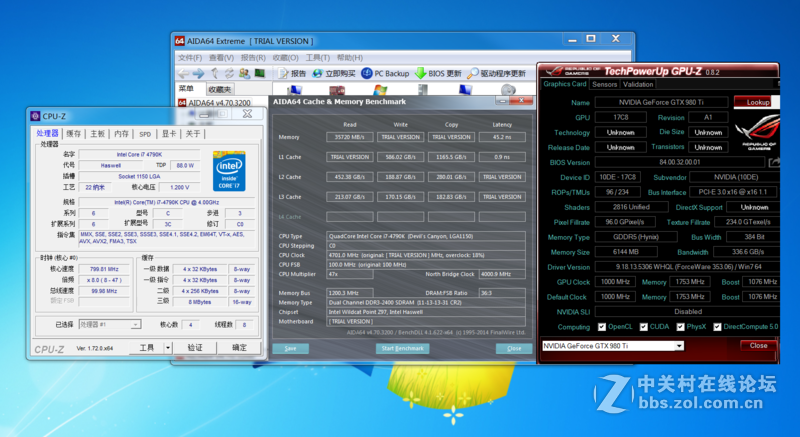Screen dimensions: 800x437
Task: Click the CPU-Z title bar icon
Action: click(x=35, y=116)
